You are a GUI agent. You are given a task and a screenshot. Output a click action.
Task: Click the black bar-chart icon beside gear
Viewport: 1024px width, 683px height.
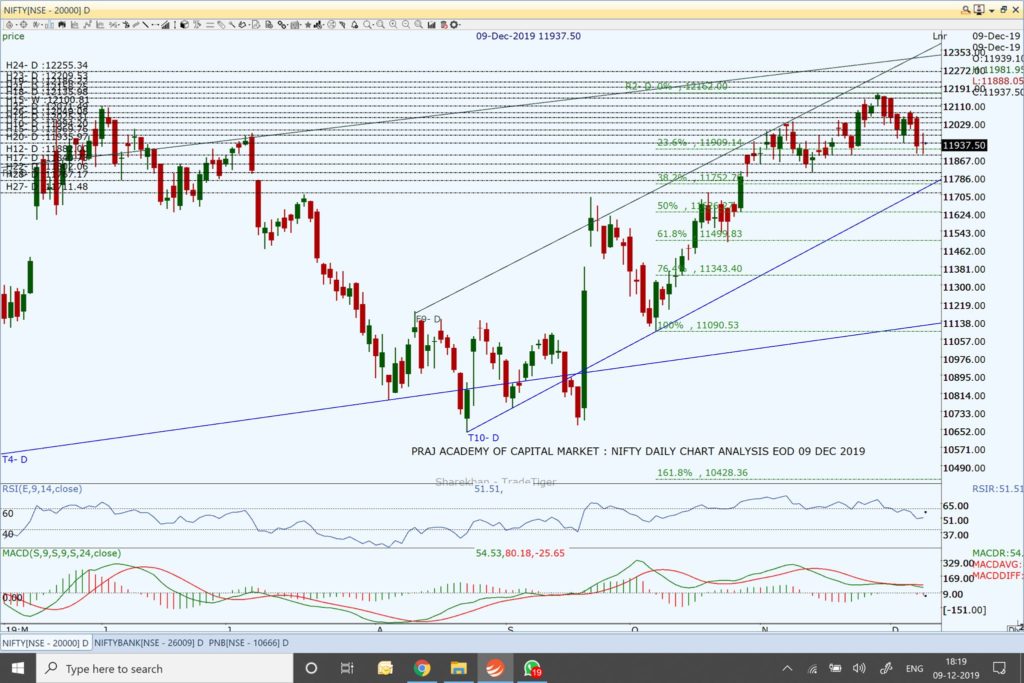(x=432, y=25)
